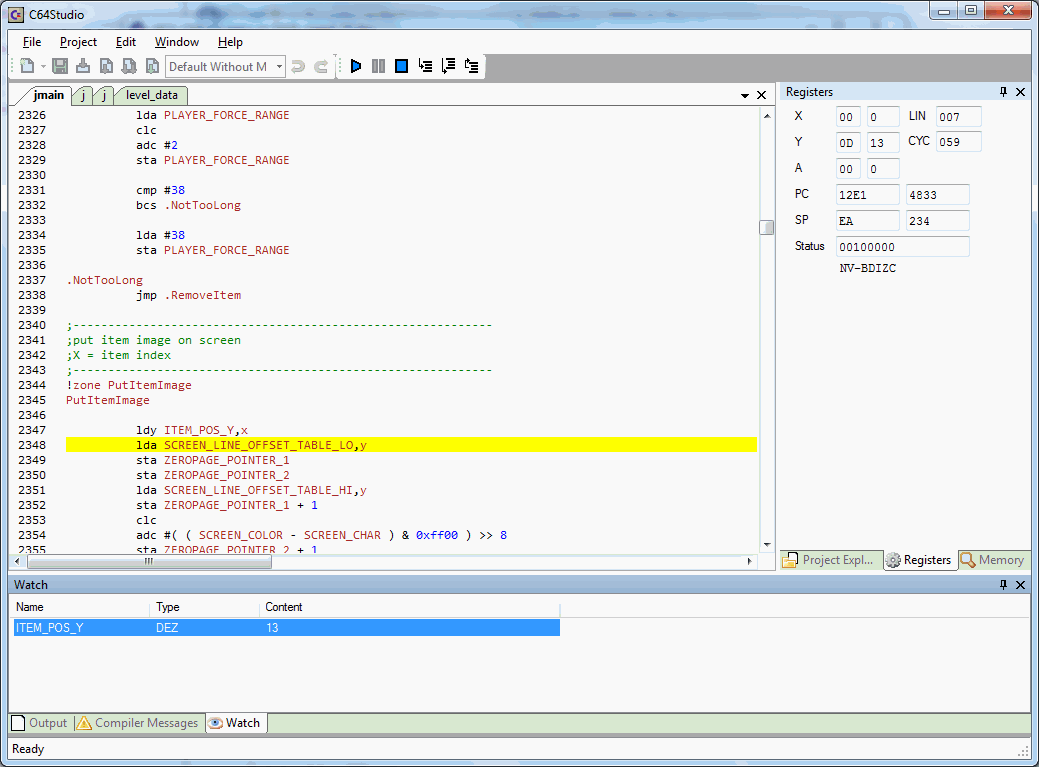Open the Memory panel tab
Viewport: 1039px width, 767px height.
(993, 560)
